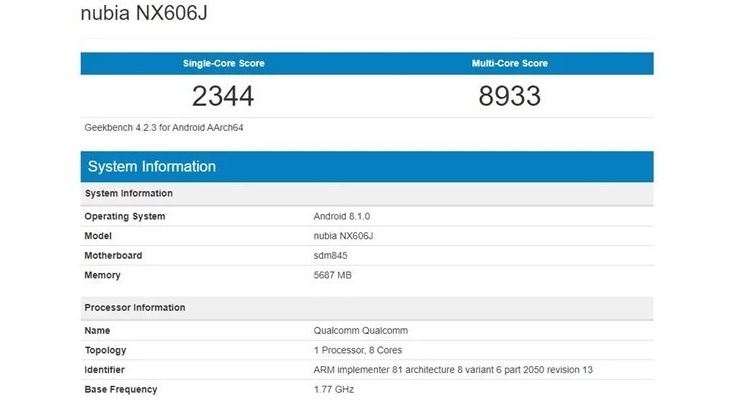The image size is (750, 400).
Task: Click the Model row label
Action: (98, 236)
